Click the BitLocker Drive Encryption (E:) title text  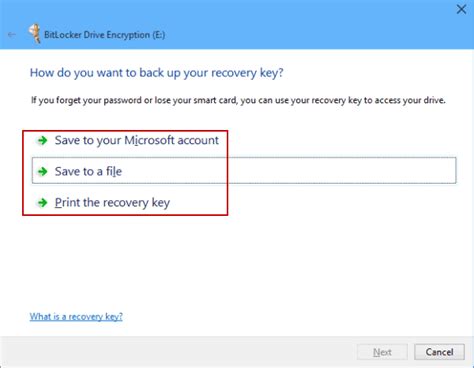click(105, 35)
